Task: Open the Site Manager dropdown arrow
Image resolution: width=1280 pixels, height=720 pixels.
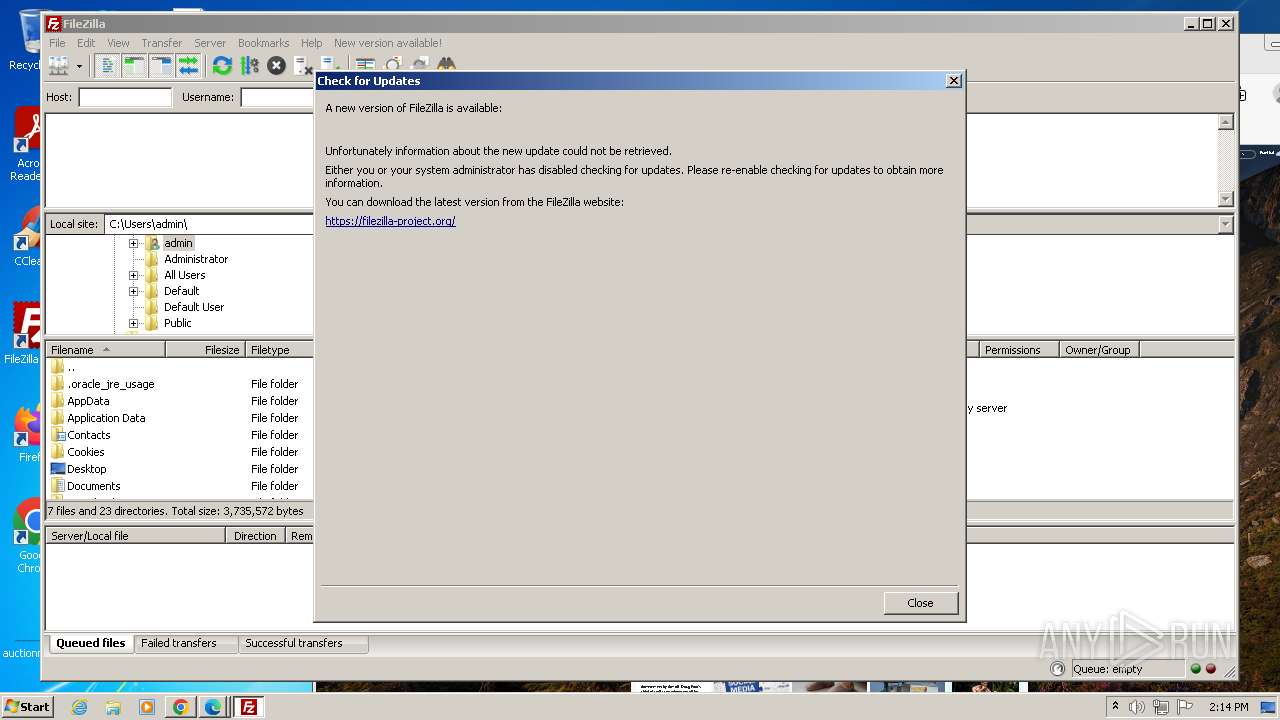Action: point(79,66)
